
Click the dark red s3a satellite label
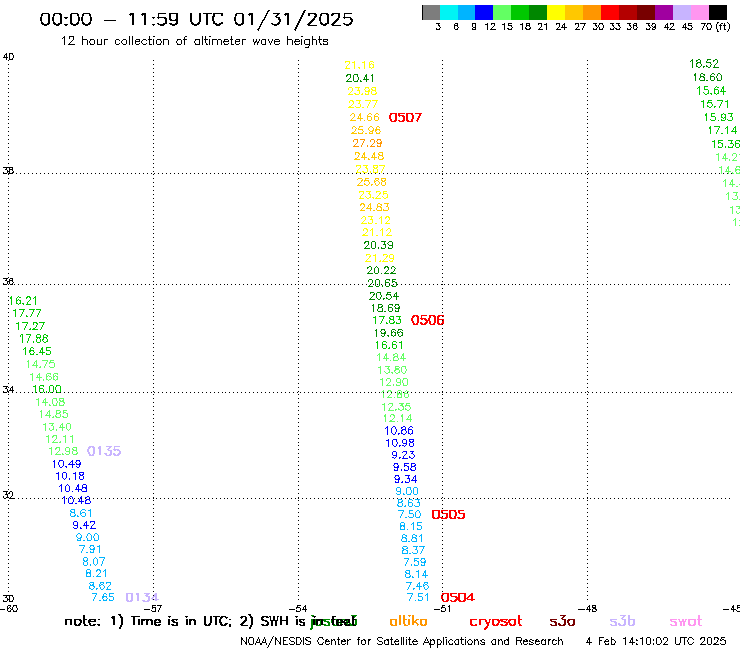pyautogui.click(x=562, y=622)
